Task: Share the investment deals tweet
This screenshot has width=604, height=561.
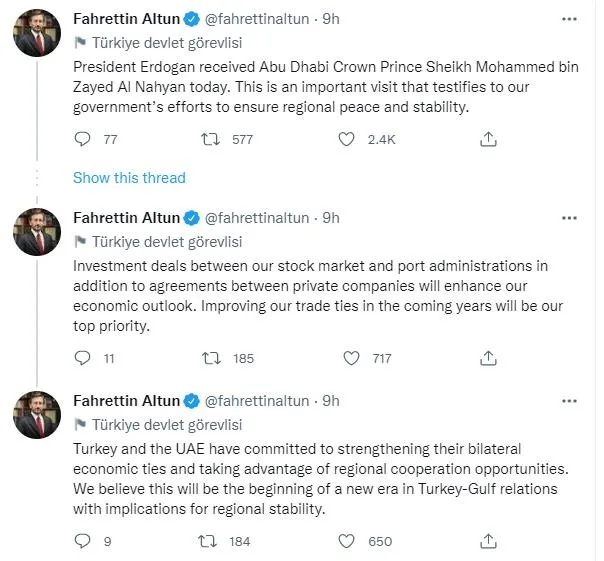Action: click(x=488, y=357)
